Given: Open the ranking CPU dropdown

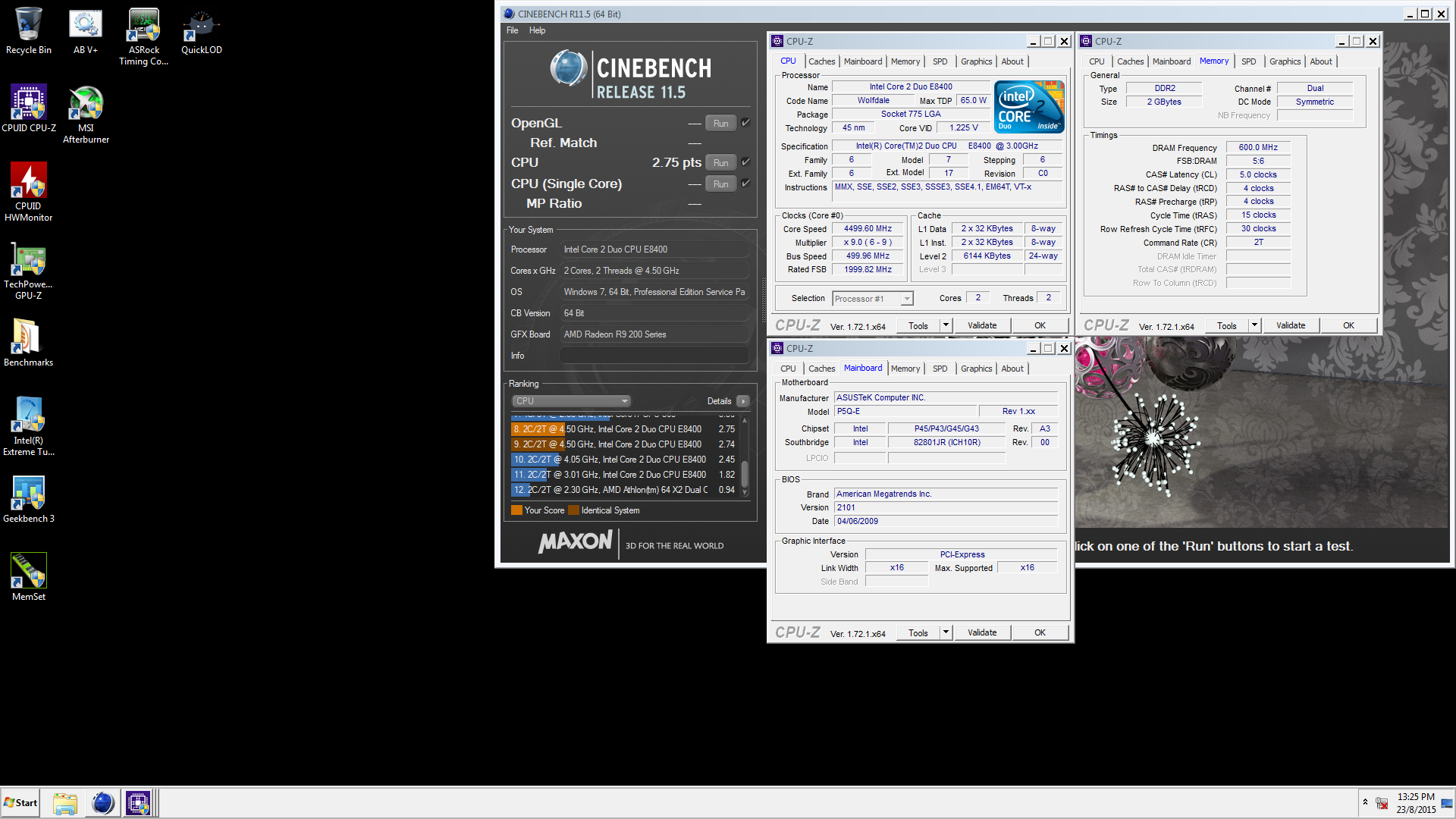Looking at the screenshot, I should click(572, 401).
